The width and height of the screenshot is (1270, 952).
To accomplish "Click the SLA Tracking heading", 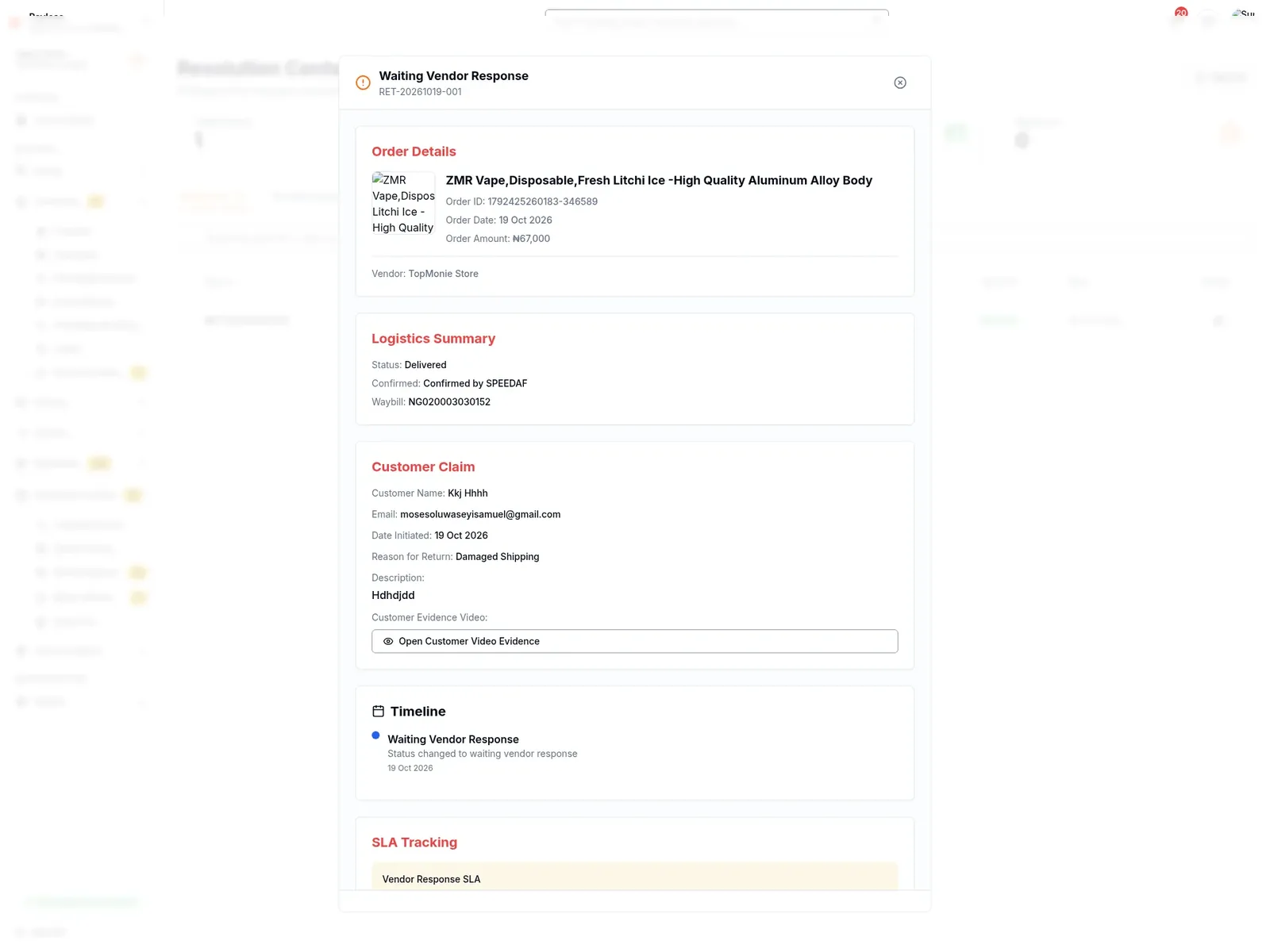I will pos(414,843).
